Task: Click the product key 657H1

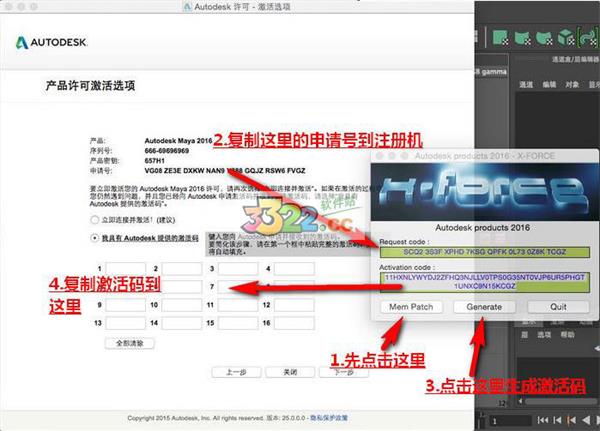Action: point(155,161)
